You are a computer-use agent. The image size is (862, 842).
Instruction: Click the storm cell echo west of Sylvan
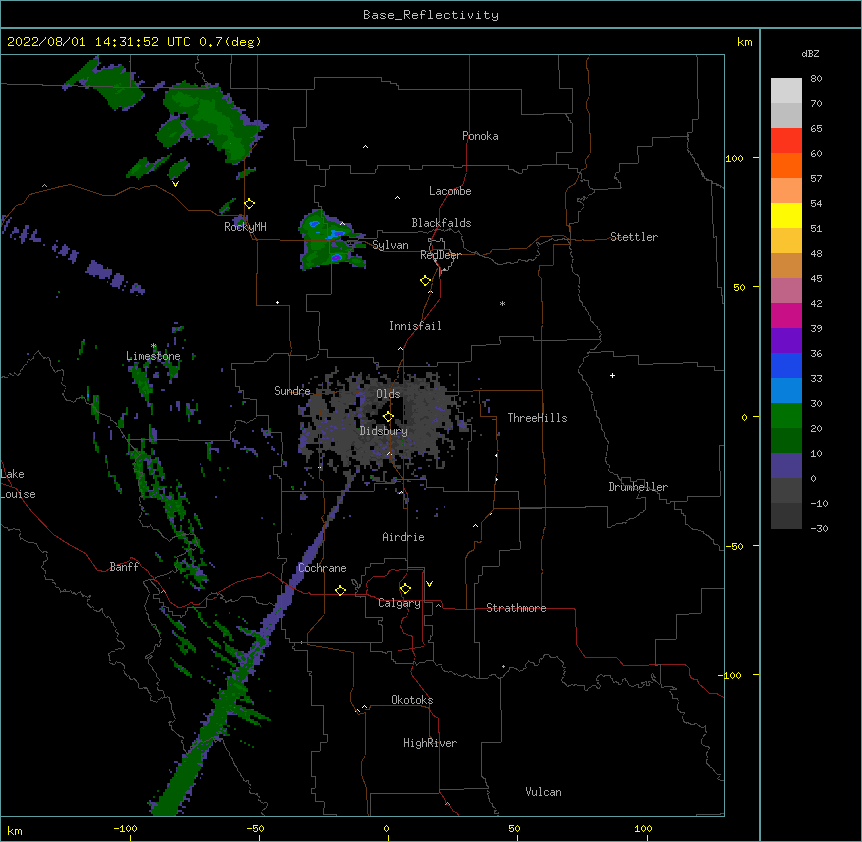(x=331, y=240)
